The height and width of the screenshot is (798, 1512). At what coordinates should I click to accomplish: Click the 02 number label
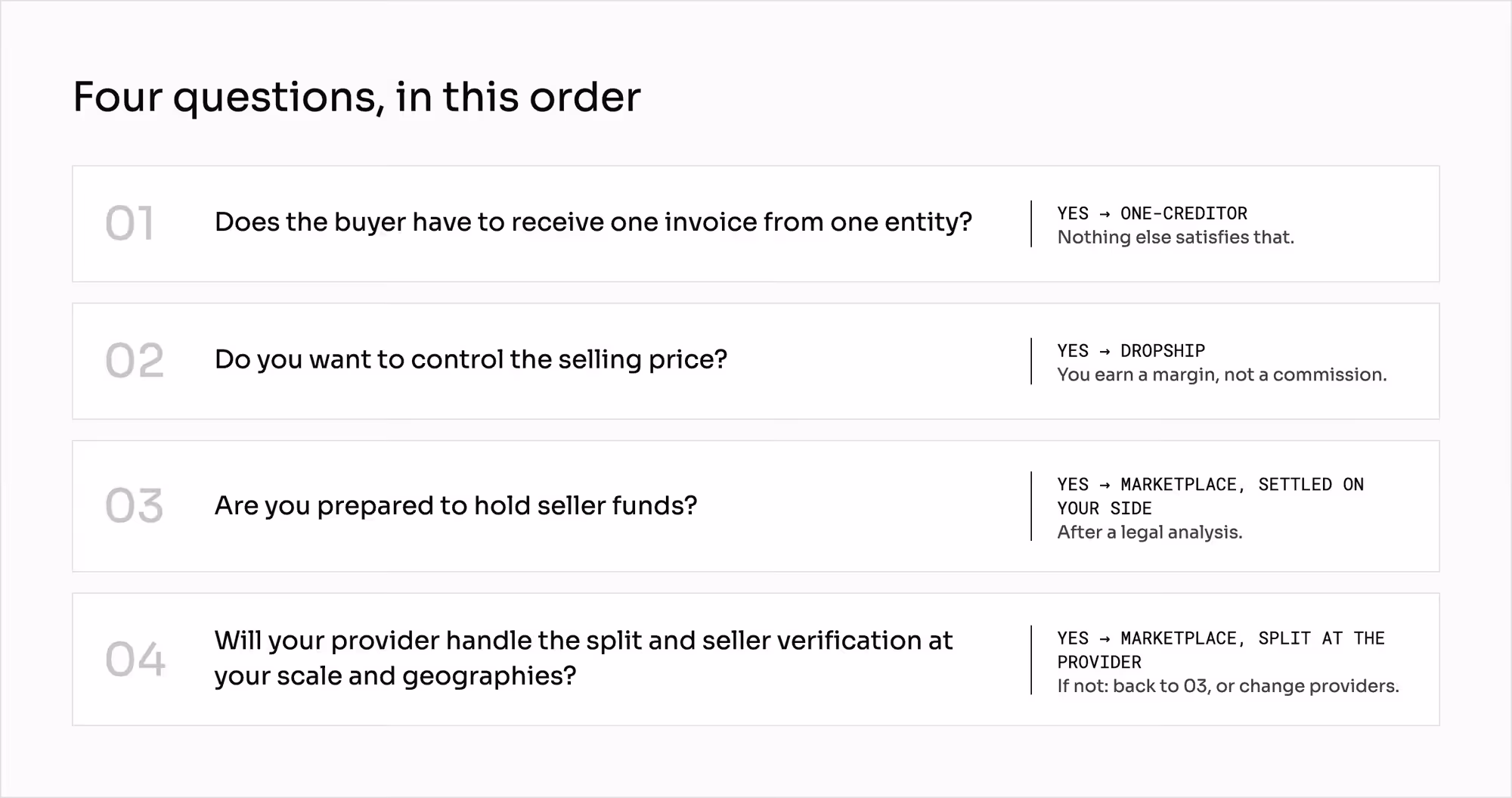[x=135, y=361]
